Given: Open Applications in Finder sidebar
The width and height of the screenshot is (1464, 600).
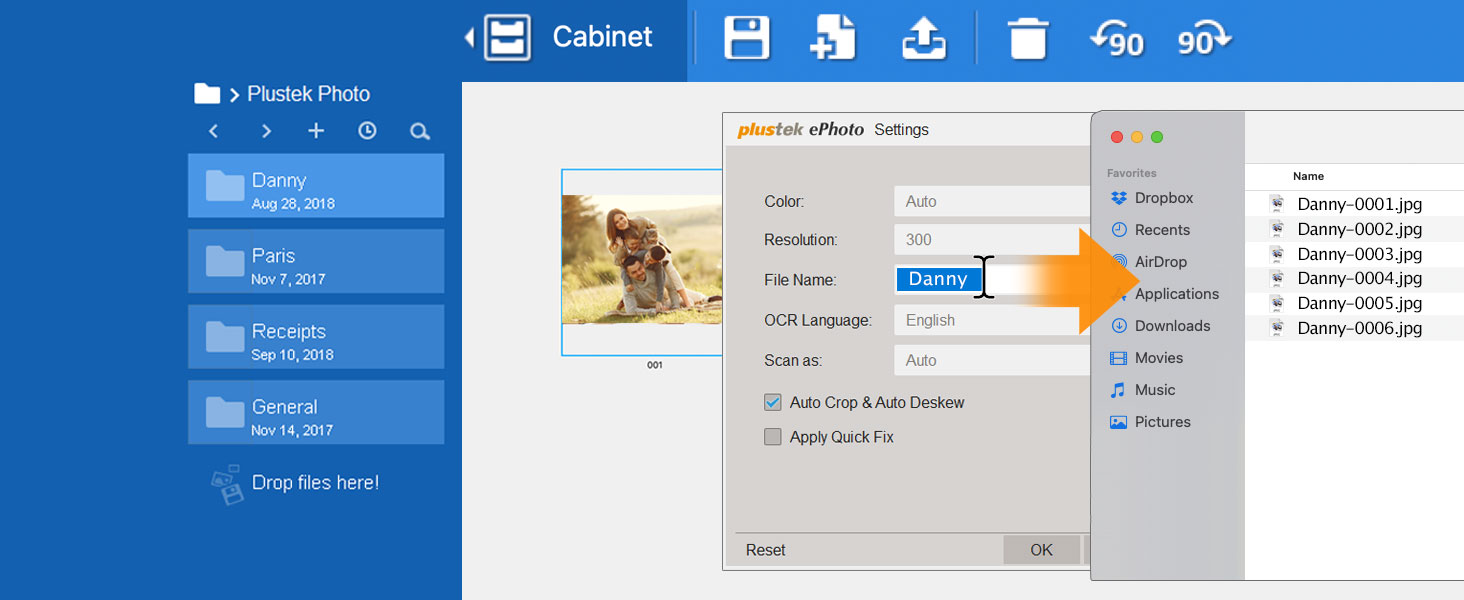Looking at the screenshot, I should [1165, 294].
